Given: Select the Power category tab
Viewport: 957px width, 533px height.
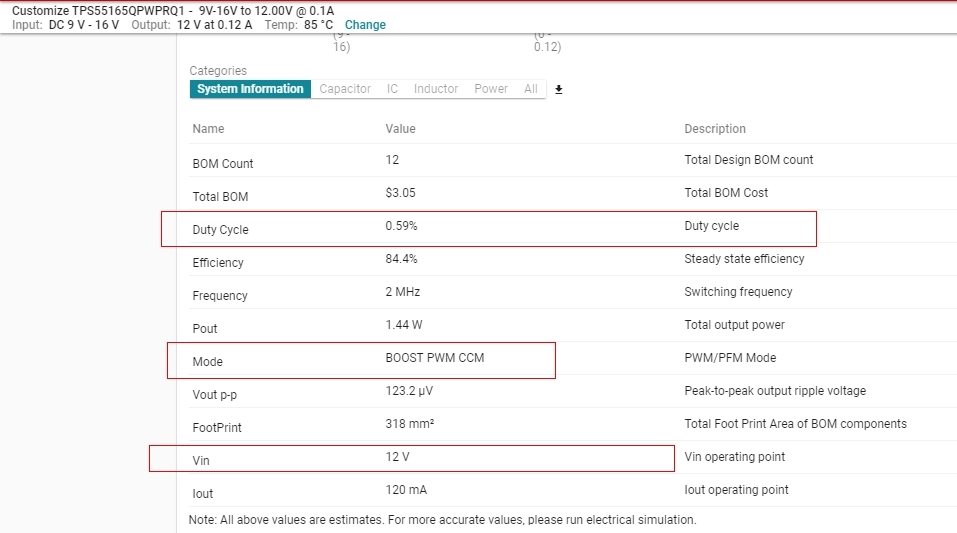Looking at the screenshot, I should pos(491,89).
